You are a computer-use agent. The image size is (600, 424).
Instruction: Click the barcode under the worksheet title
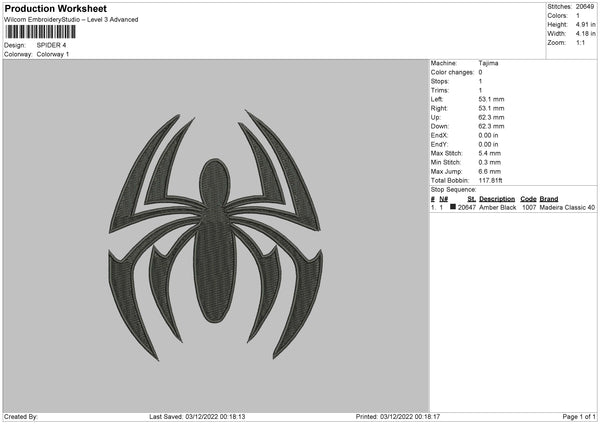point(41,32)
